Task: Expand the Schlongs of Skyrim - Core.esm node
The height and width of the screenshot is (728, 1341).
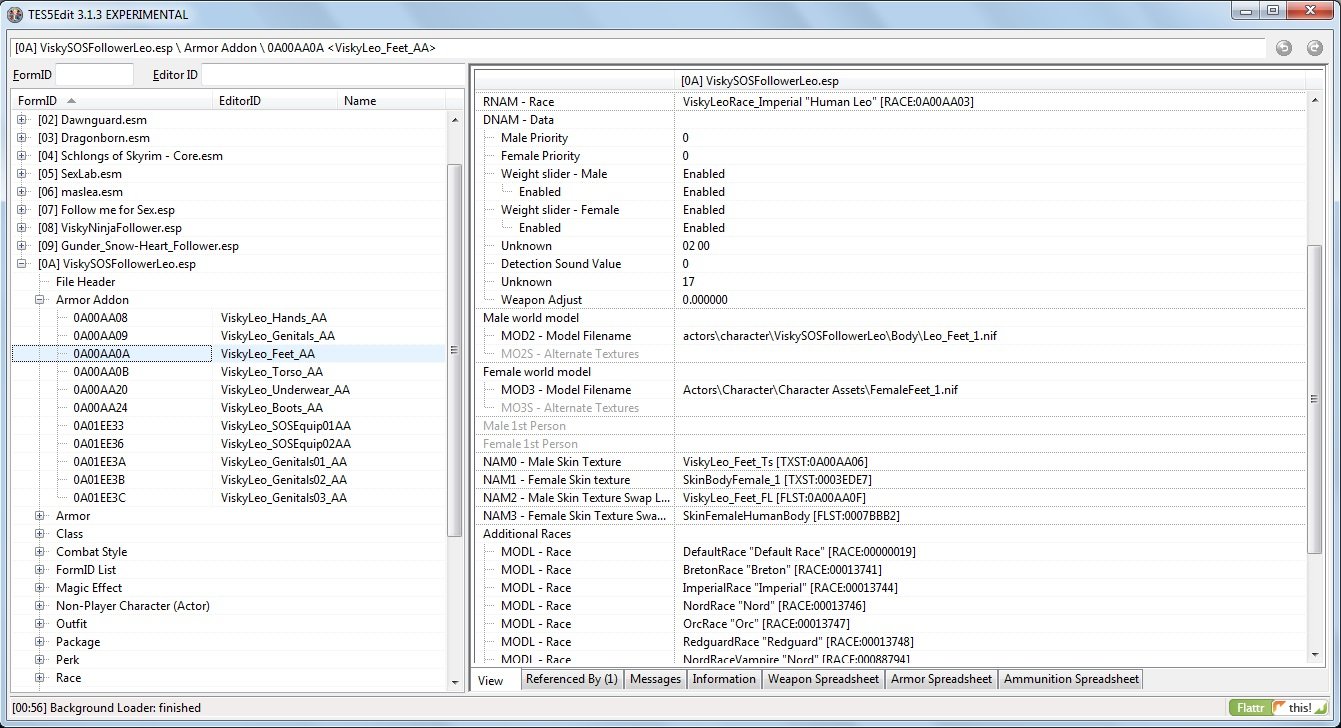Action: pyautogui.click(x=21, y=156)
